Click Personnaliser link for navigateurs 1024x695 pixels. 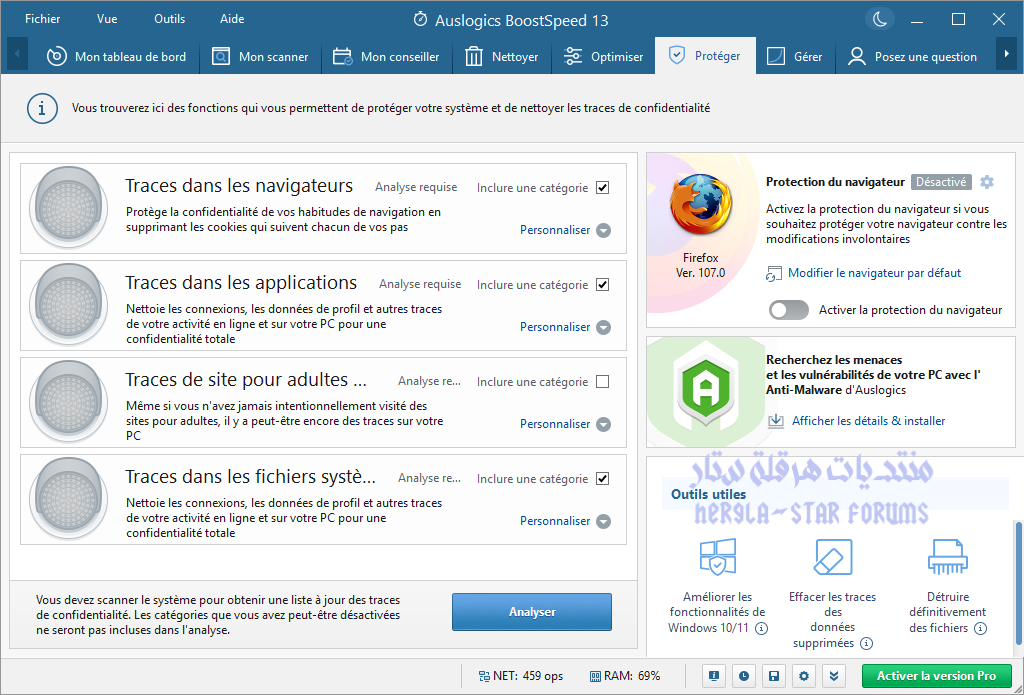point(554,230)
